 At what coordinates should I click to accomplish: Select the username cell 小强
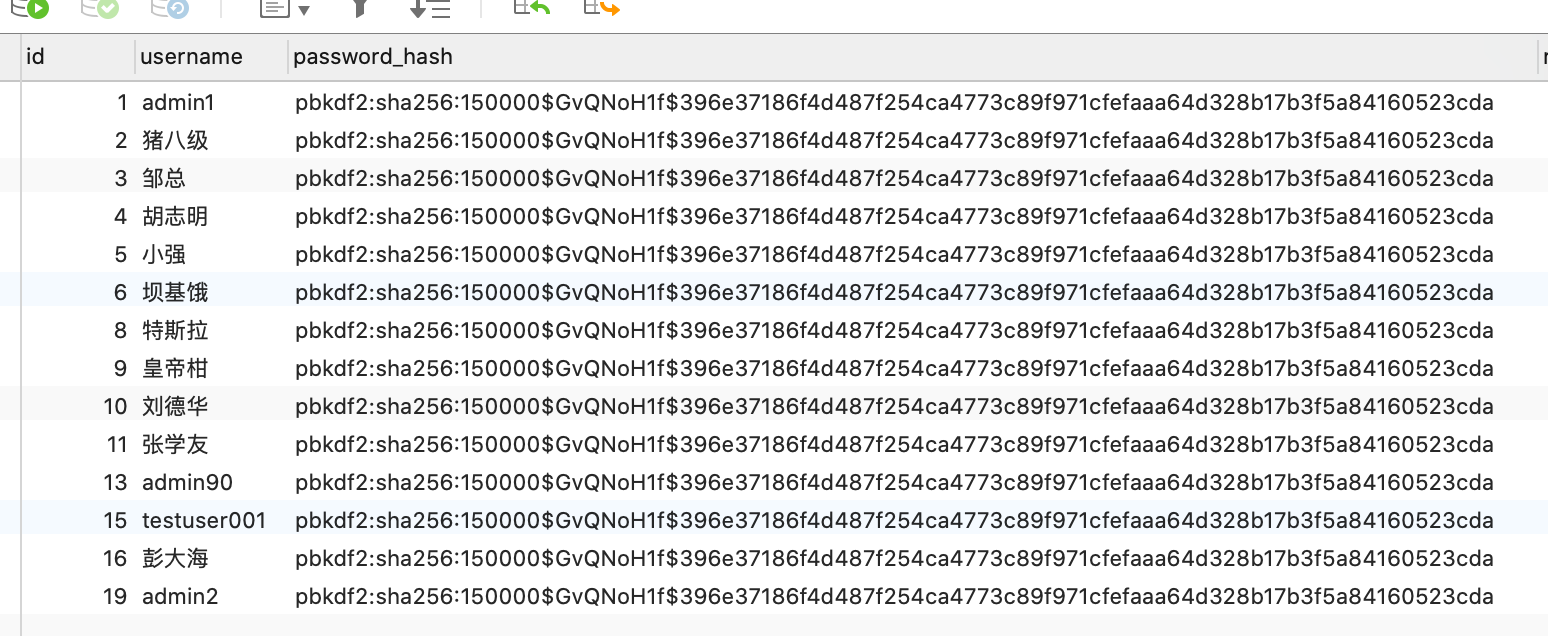tap(211, 254)
